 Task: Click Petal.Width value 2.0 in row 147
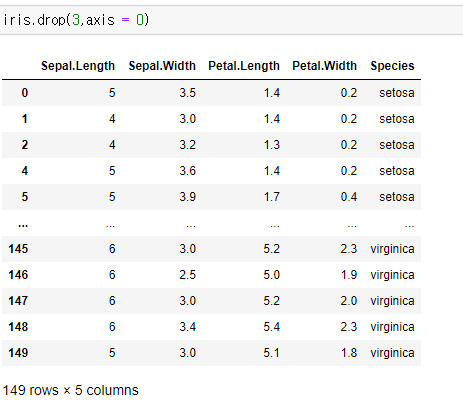click(x=349, y=301)
